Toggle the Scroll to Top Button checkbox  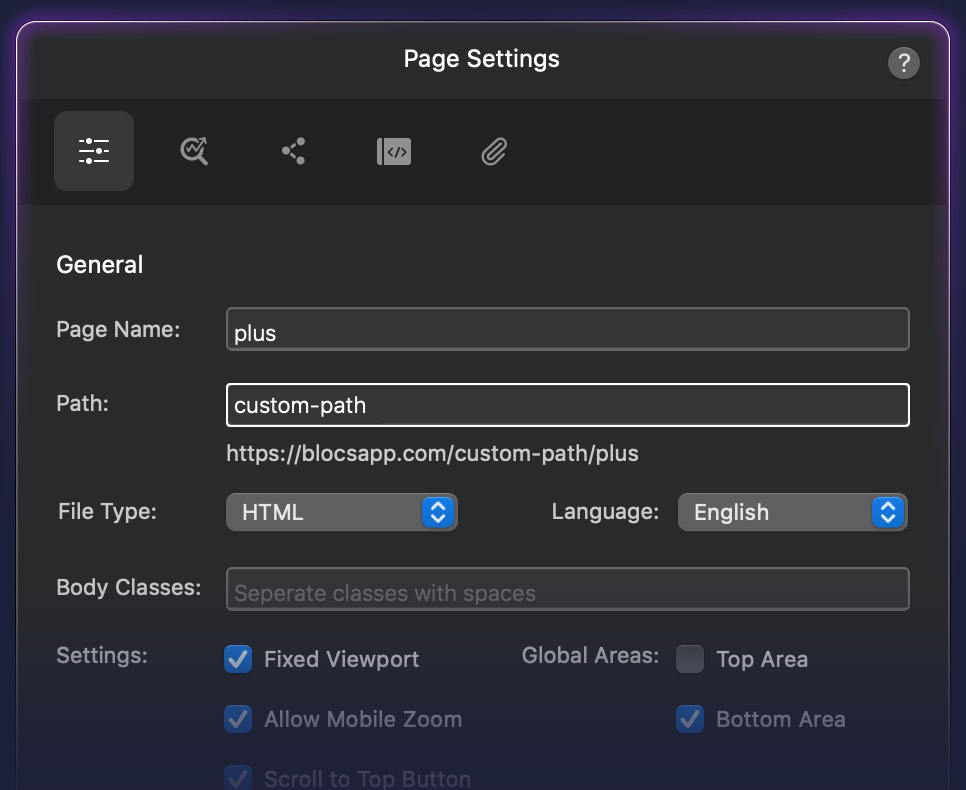(x=238, y=778)
